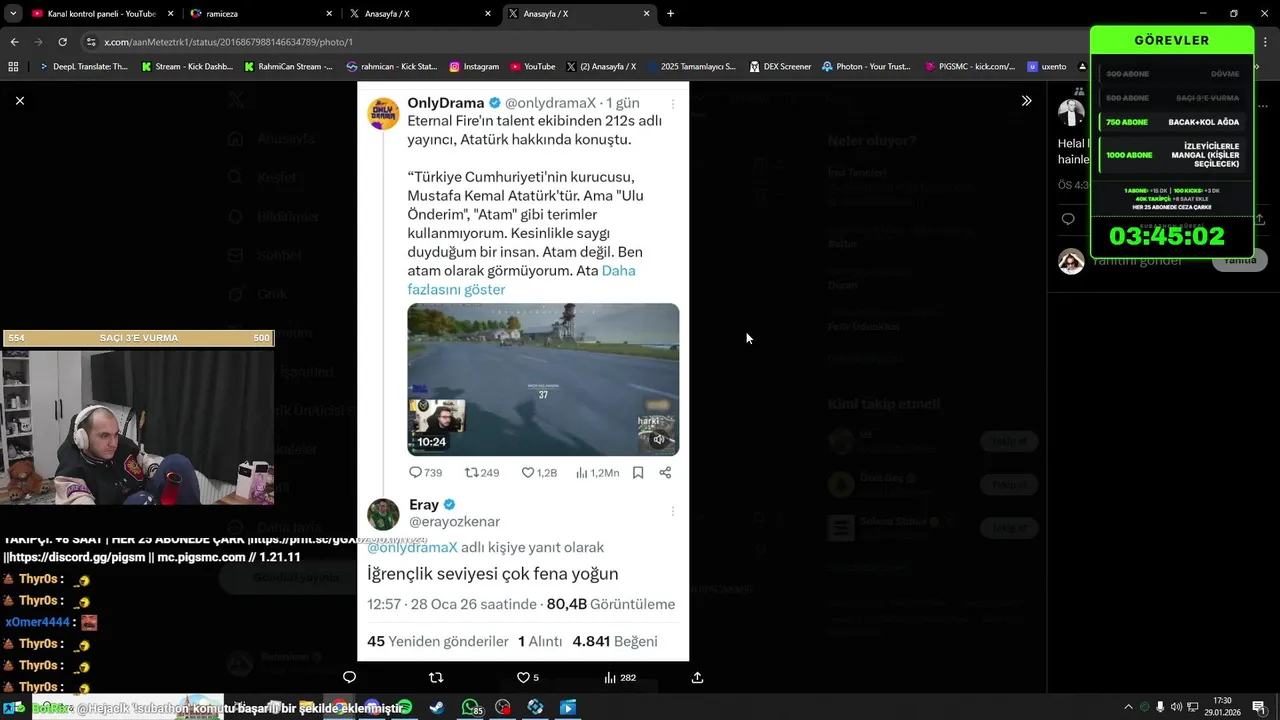Viewport: 1280px width, 720px height.
Task: Click '4.841 Beğeni' count
Action: 615,641
